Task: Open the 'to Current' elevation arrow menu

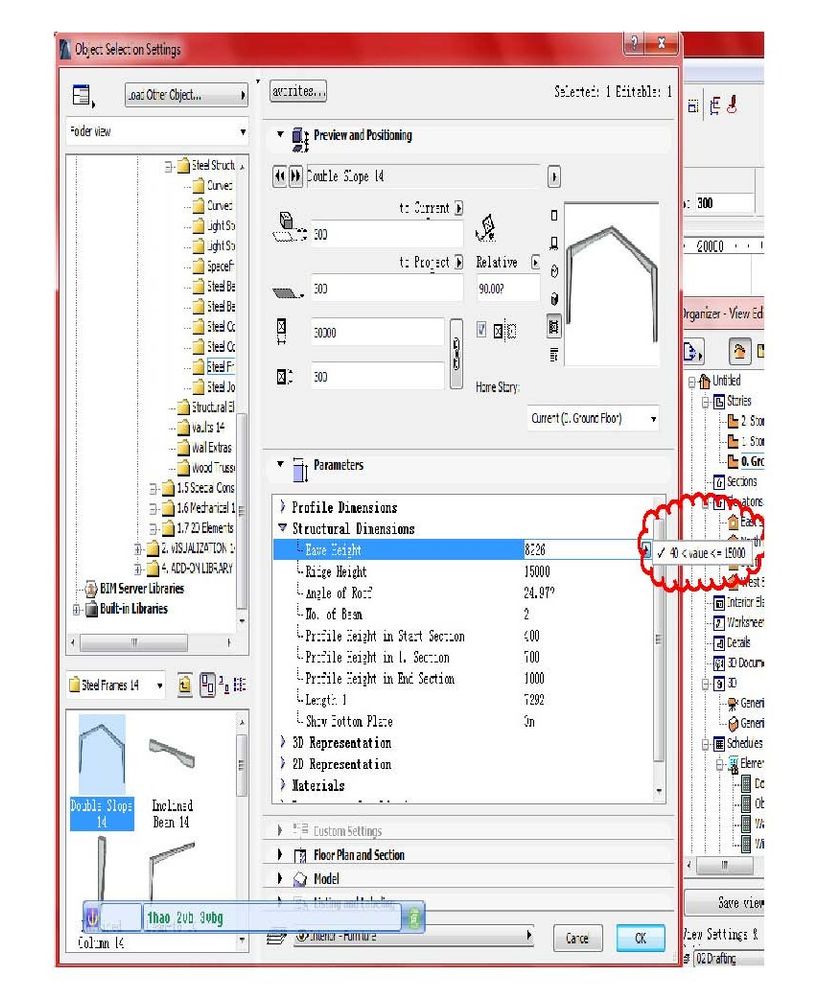Action: pos(459,208)
